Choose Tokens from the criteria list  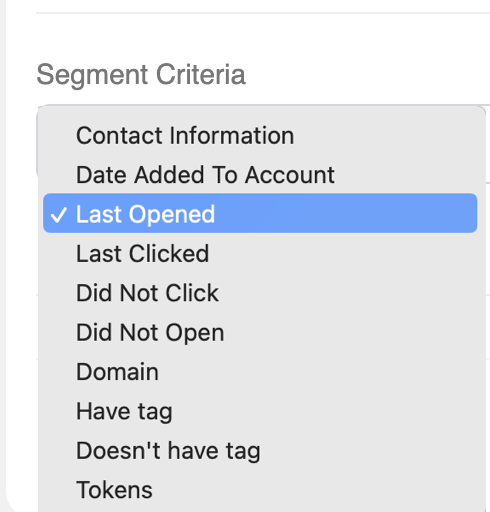(260, 490)
